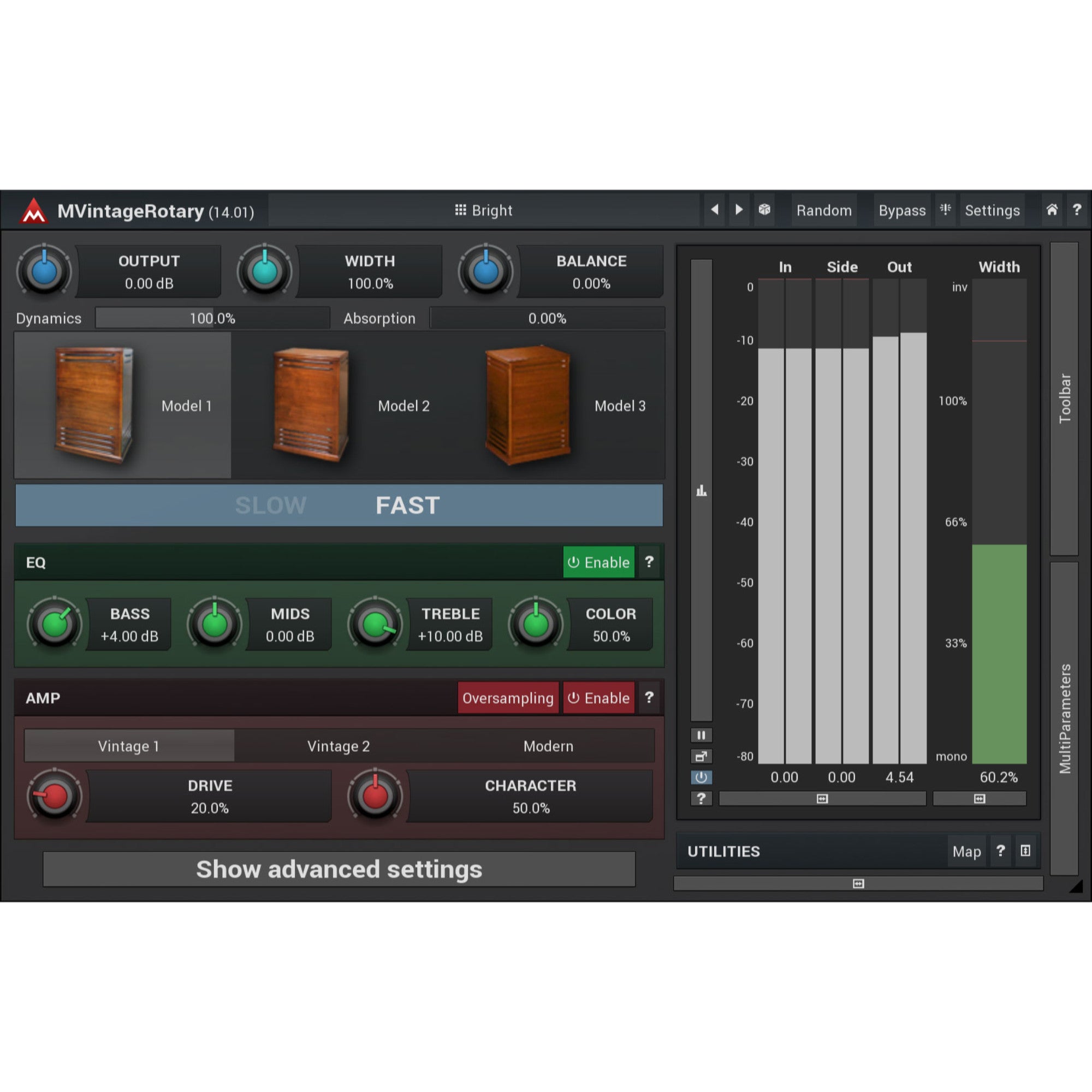Image resolution: width=1092 pixels, height=1092 pixels.
Task: Select the Modern amp tab
Action: 548,746
